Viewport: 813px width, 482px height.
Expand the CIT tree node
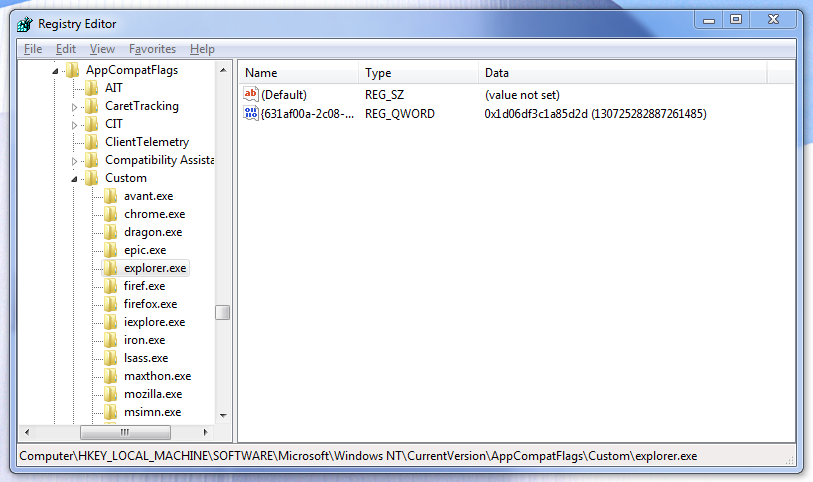pyautogui.click(x=74, y=125)
